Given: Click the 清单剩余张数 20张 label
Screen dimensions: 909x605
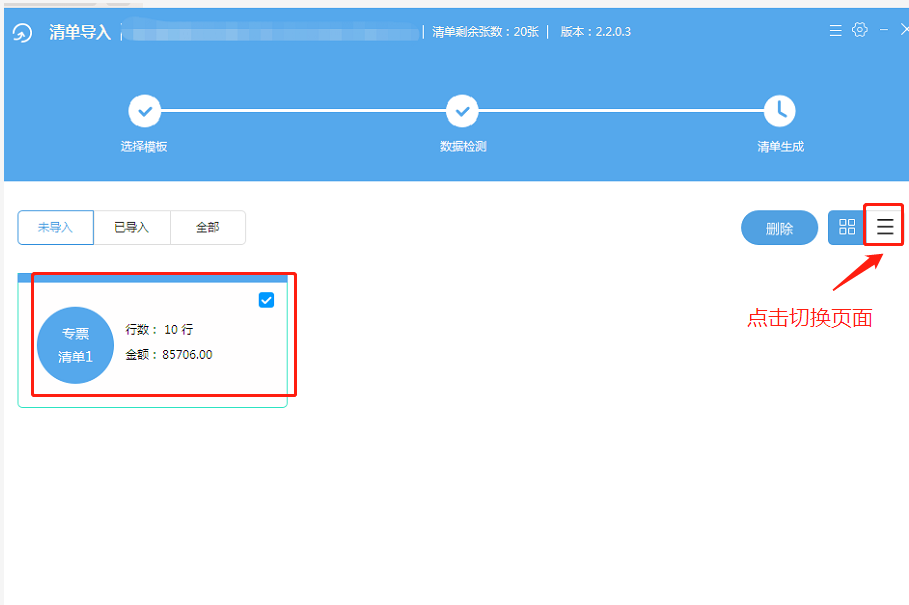Looking at the screenshot, I should [x=485, y=32].
